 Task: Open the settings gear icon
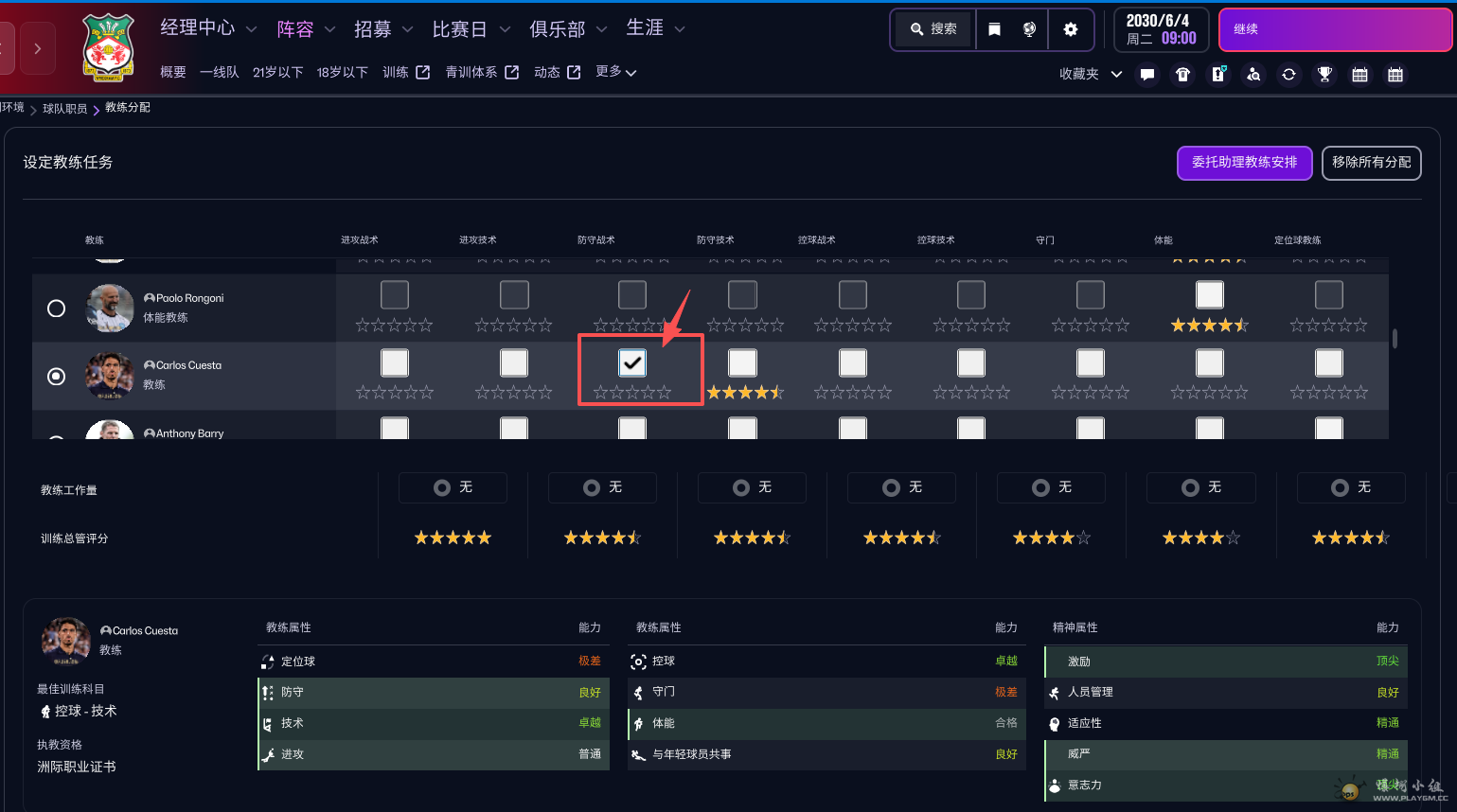1070,29
